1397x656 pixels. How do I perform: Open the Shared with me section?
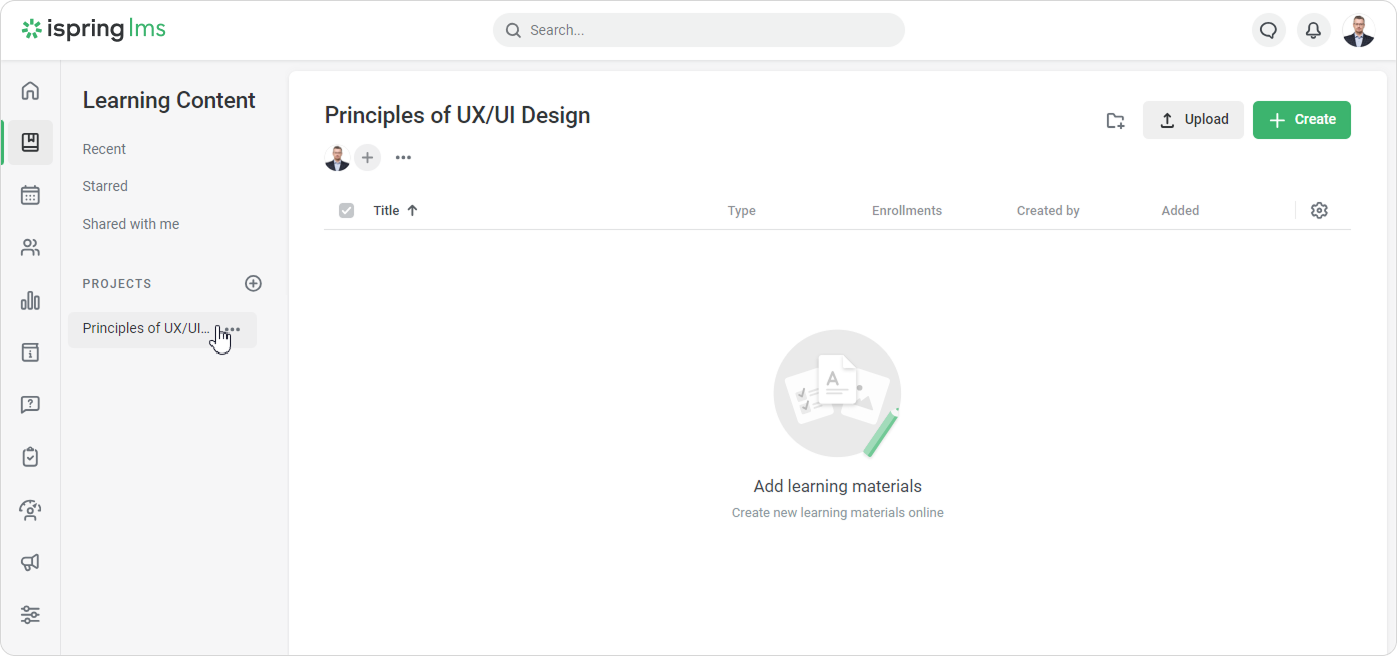click(130, 223)
